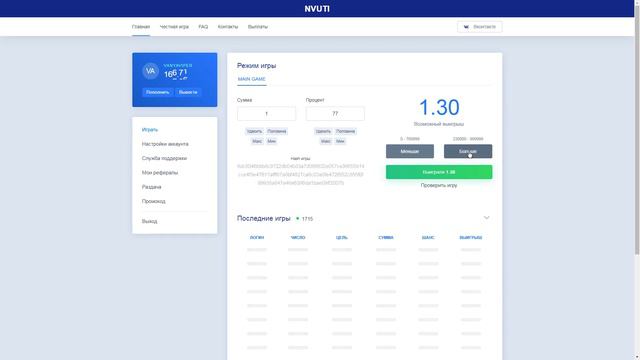This screenshot has width=640, height=360.
Task: Click the Больше bet button
Action: [468, 151]
